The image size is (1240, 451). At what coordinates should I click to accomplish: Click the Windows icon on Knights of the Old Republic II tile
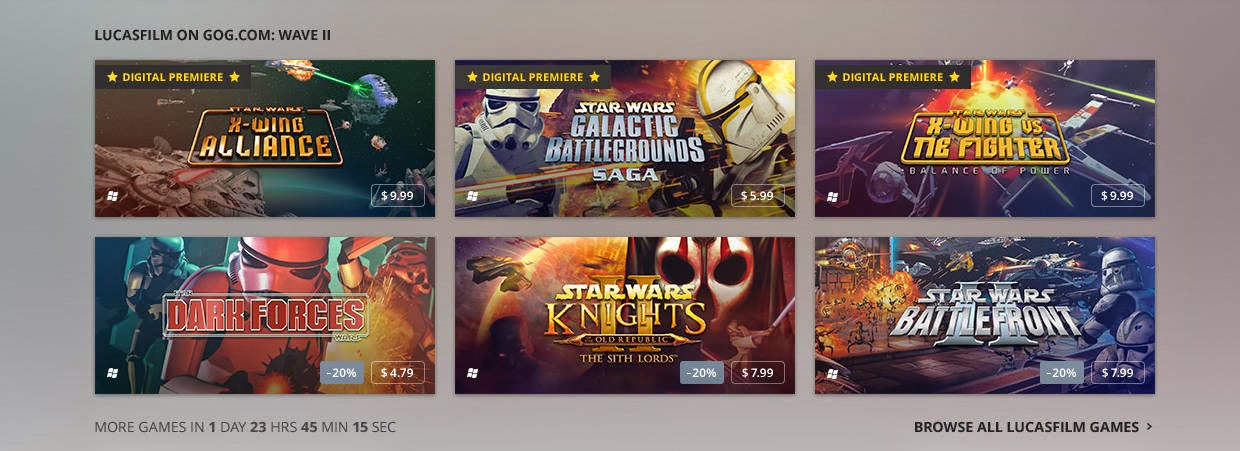pos(473,373)
